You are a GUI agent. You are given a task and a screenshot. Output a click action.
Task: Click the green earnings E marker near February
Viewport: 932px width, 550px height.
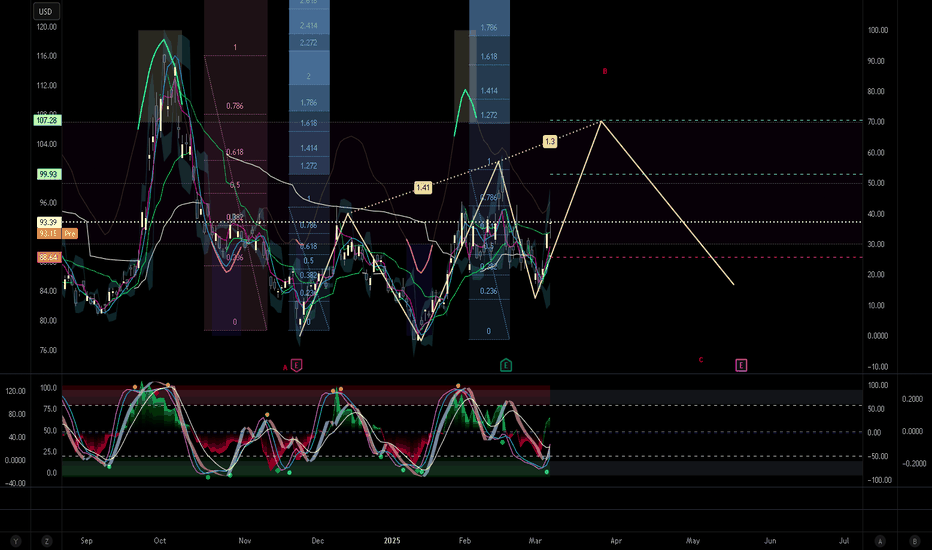click(506, 365)
